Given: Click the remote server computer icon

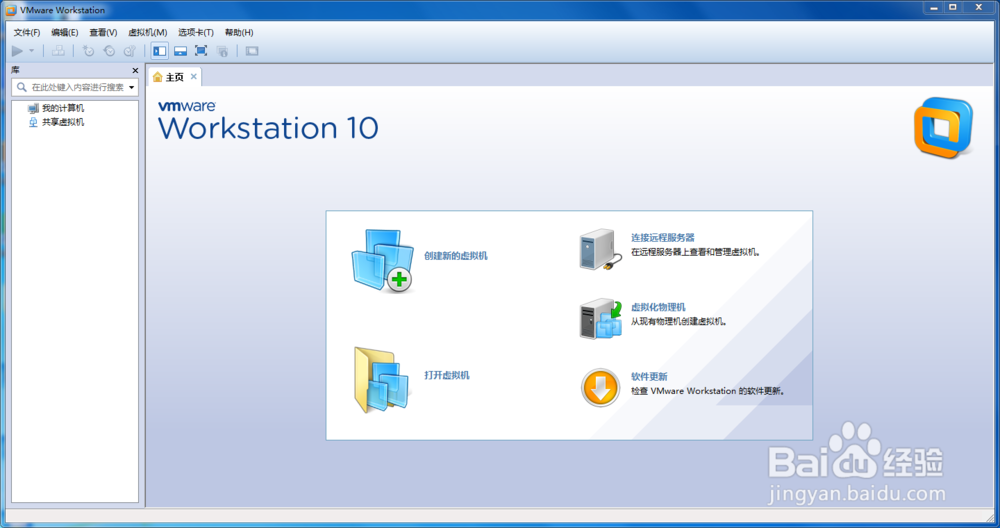Looking at the screenshot, I should point(601,250).
